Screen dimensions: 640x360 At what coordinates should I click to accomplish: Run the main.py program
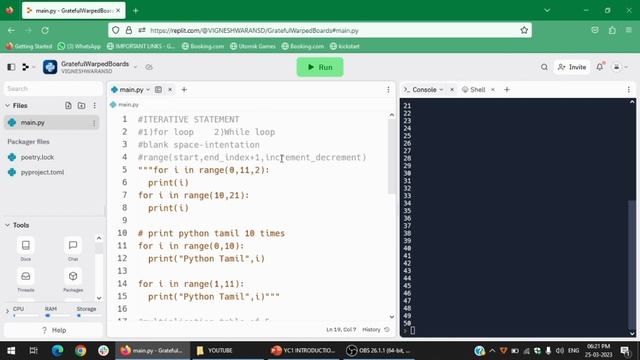tap(320, 67)
